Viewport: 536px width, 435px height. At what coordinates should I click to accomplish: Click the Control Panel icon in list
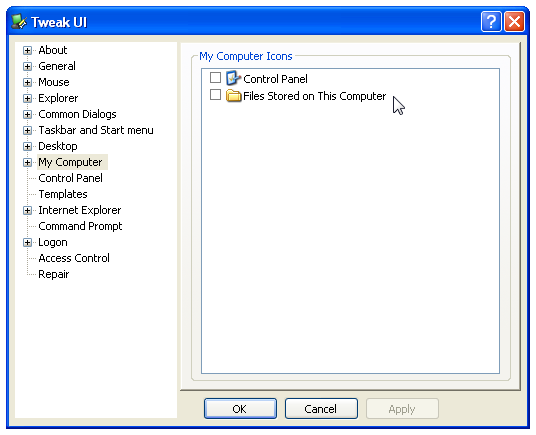click(x=233, y=78)
